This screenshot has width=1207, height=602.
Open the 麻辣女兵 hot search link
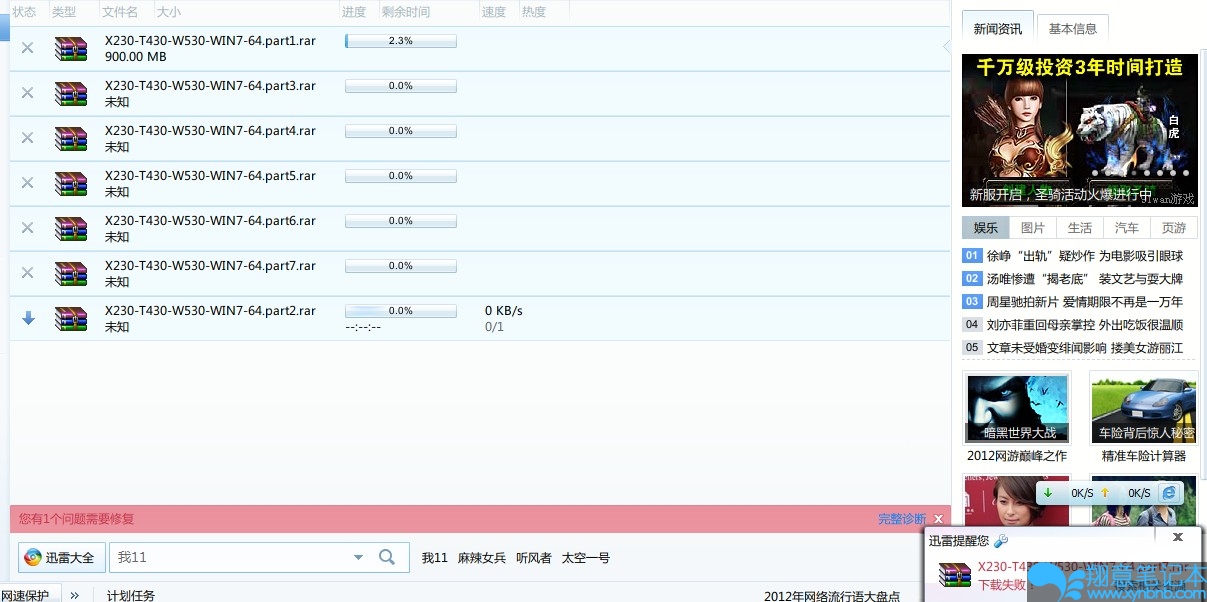[x=482, y=558]
